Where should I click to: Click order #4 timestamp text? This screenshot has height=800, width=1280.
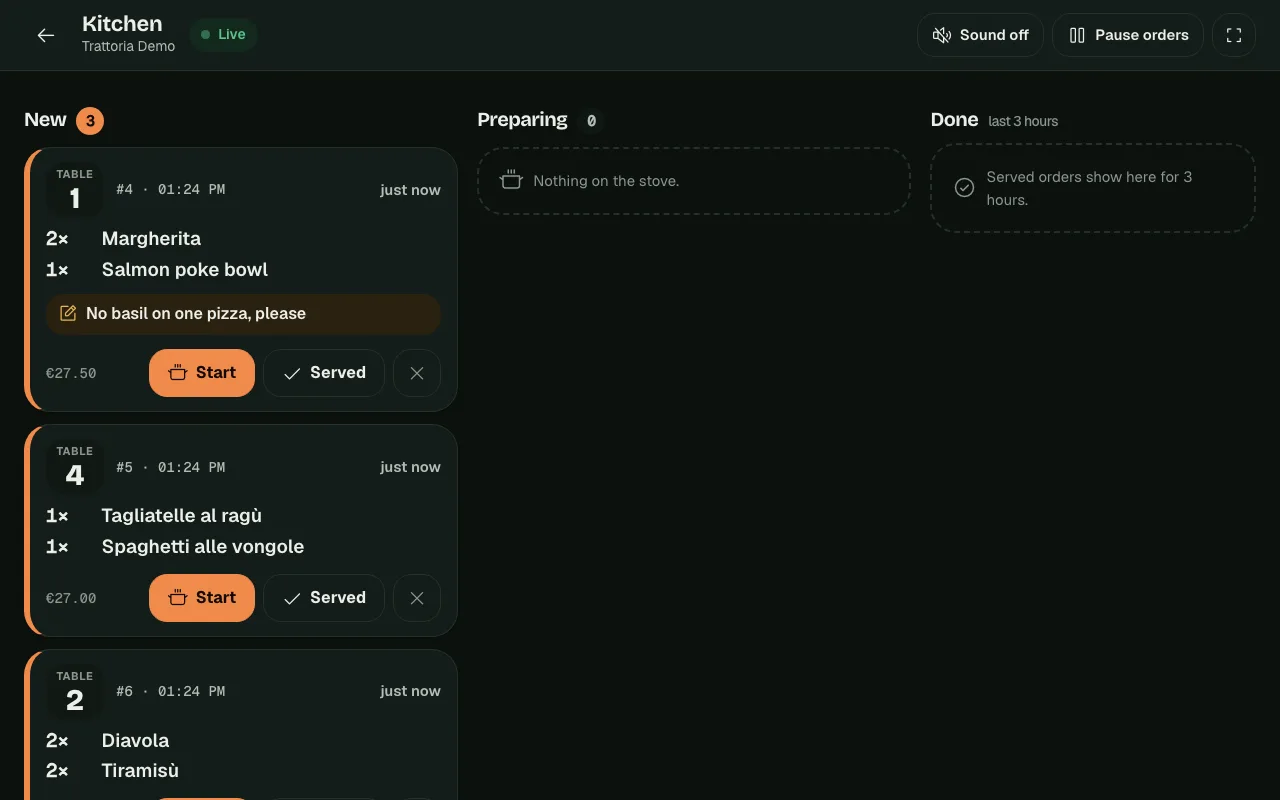[170, 190]
